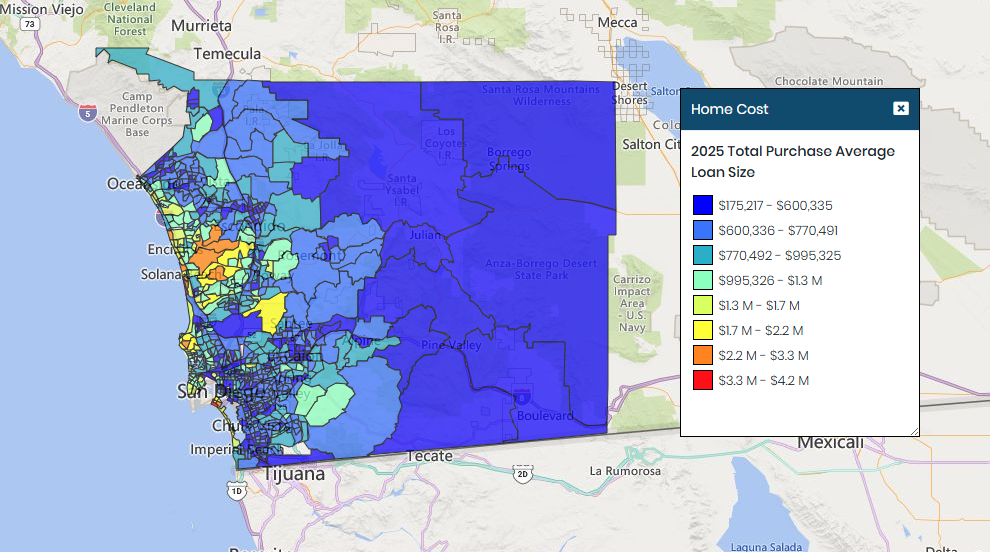This screenshot has width=990, height=552.
Task: Click the 1D highway shield below Tijuana
Action: (x=237, y=491)
